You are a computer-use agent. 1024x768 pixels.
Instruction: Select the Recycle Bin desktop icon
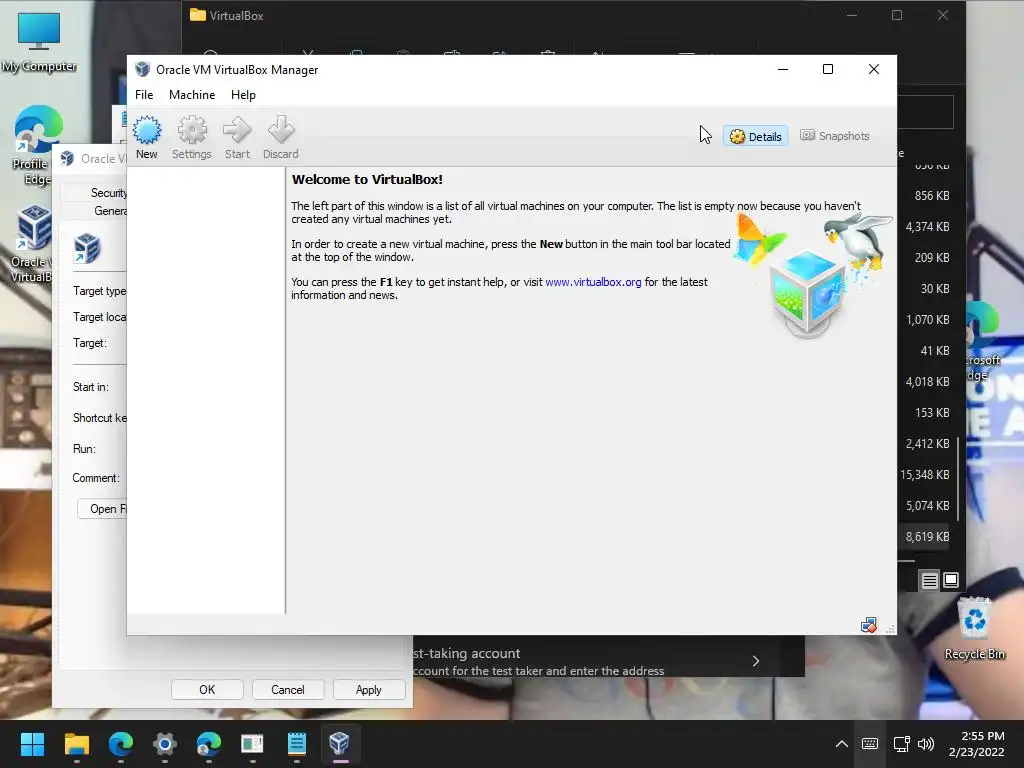click(974, 628)
